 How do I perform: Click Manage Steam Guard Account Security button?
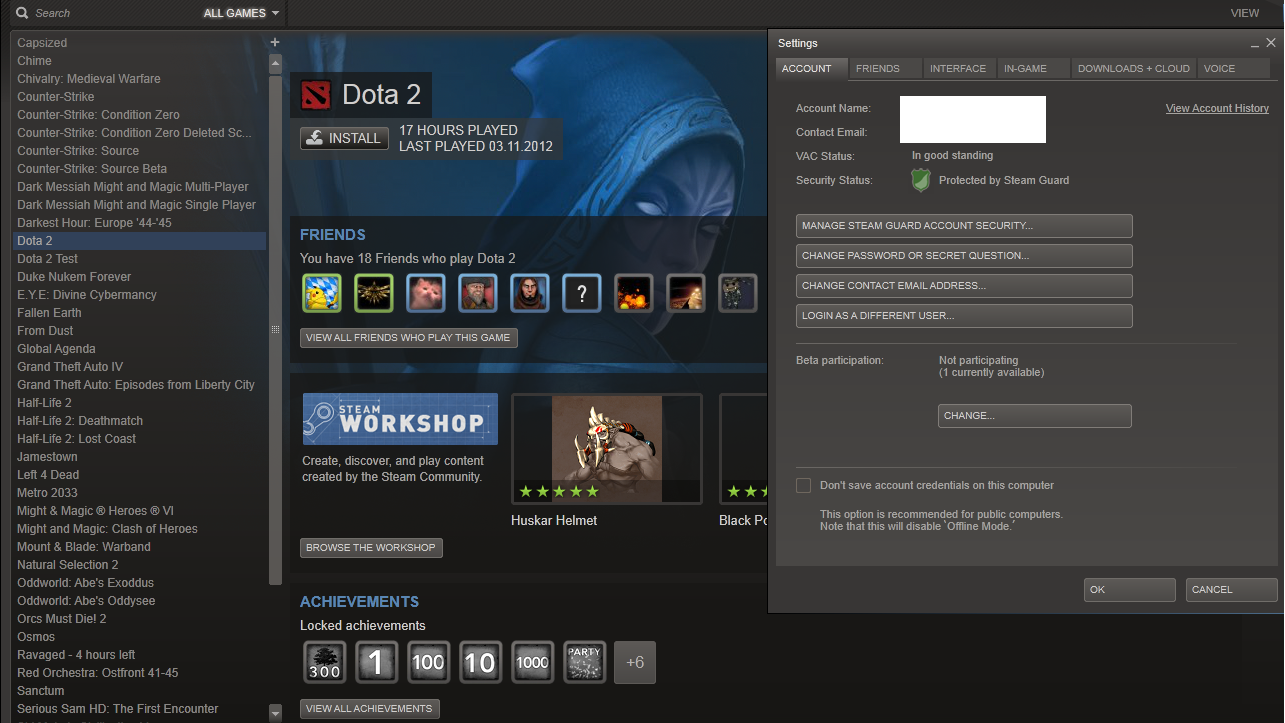pyautogui.click(x=964, y=226)
